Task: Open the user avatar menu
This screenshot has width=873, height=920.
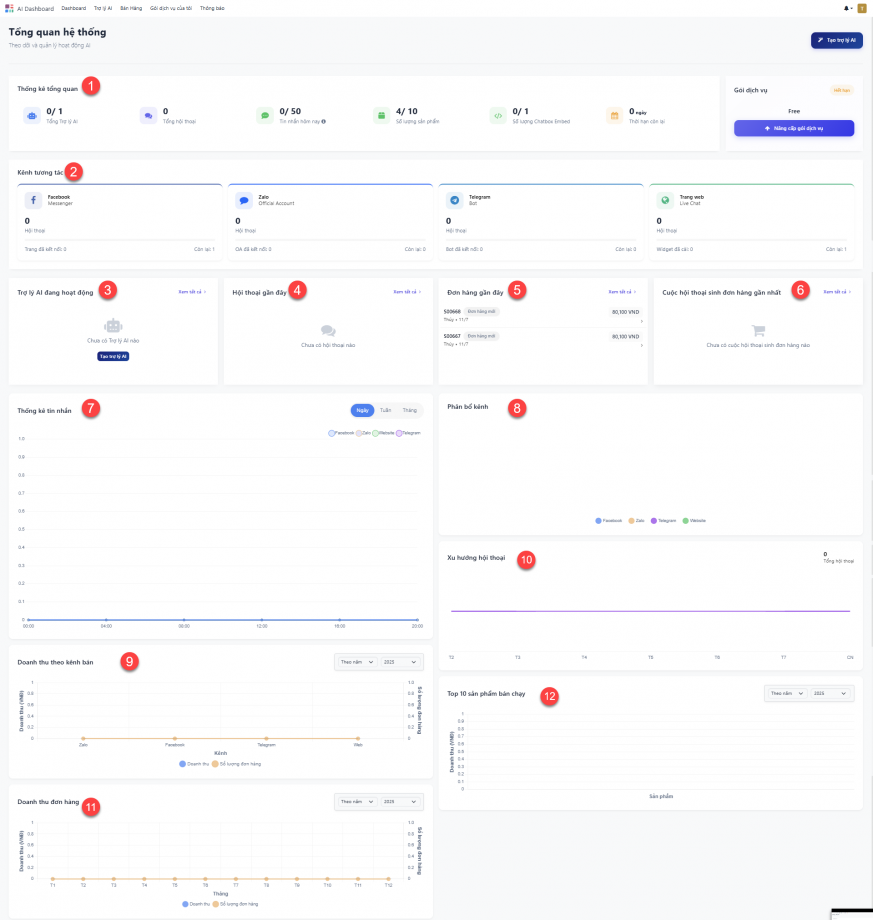Action: [x=862, y=8]
